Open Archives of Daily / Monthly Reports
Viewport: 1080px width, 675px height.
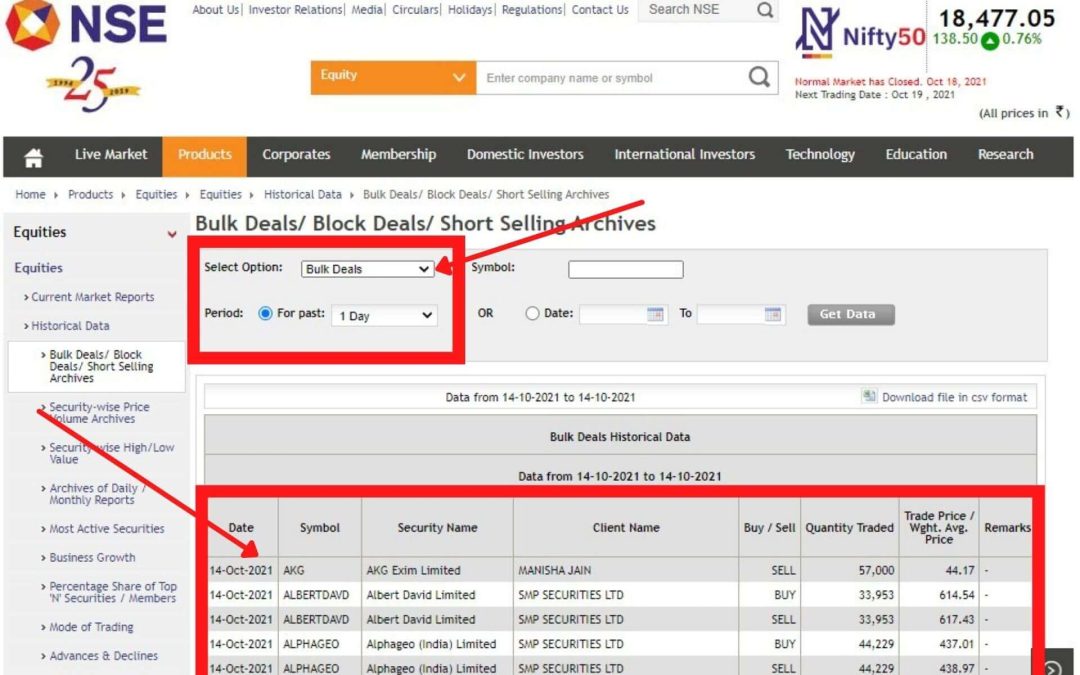[x=96, y=494]
